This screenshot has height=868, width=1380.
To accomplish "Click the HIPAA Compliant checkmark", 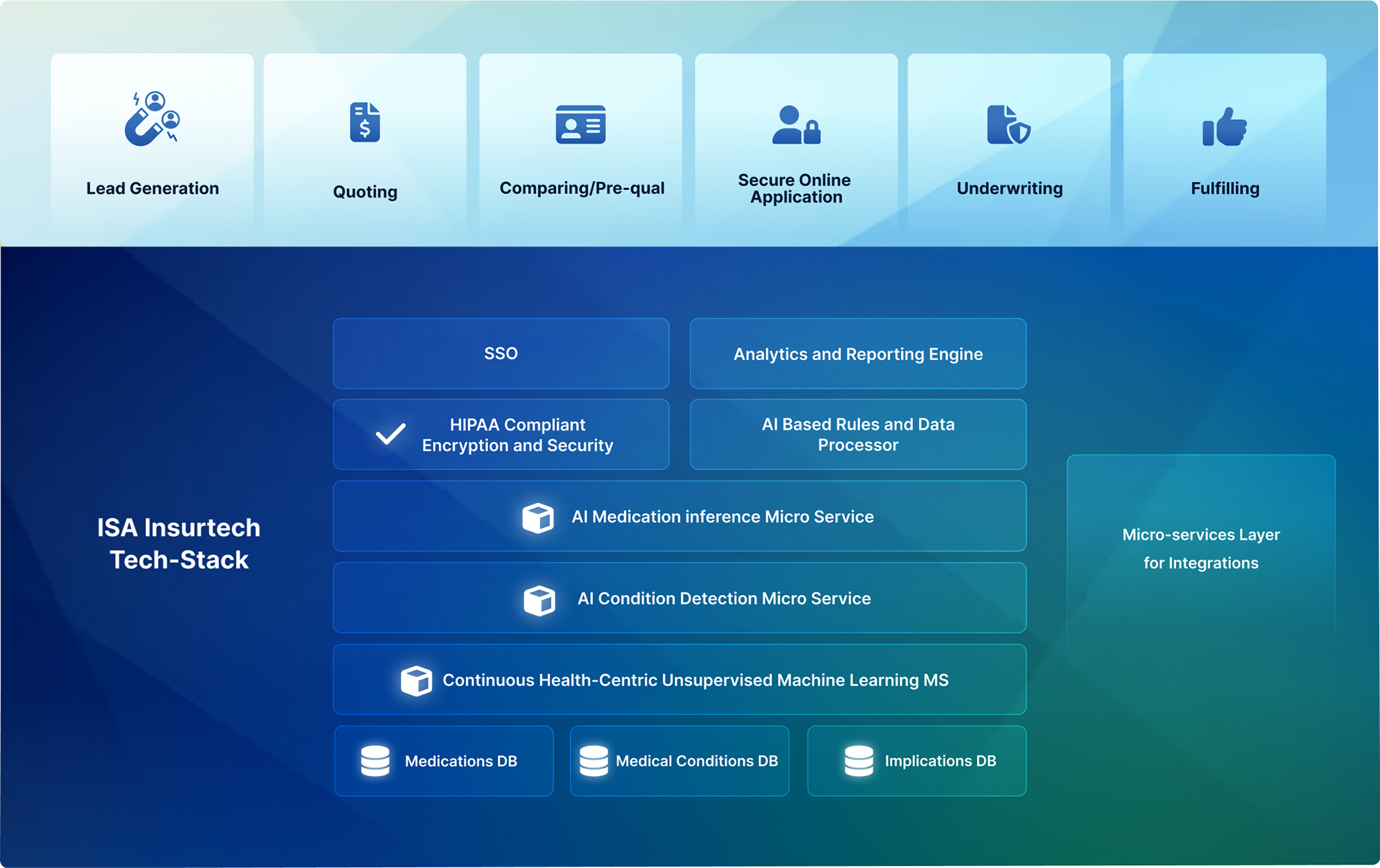I will point(391,433).
